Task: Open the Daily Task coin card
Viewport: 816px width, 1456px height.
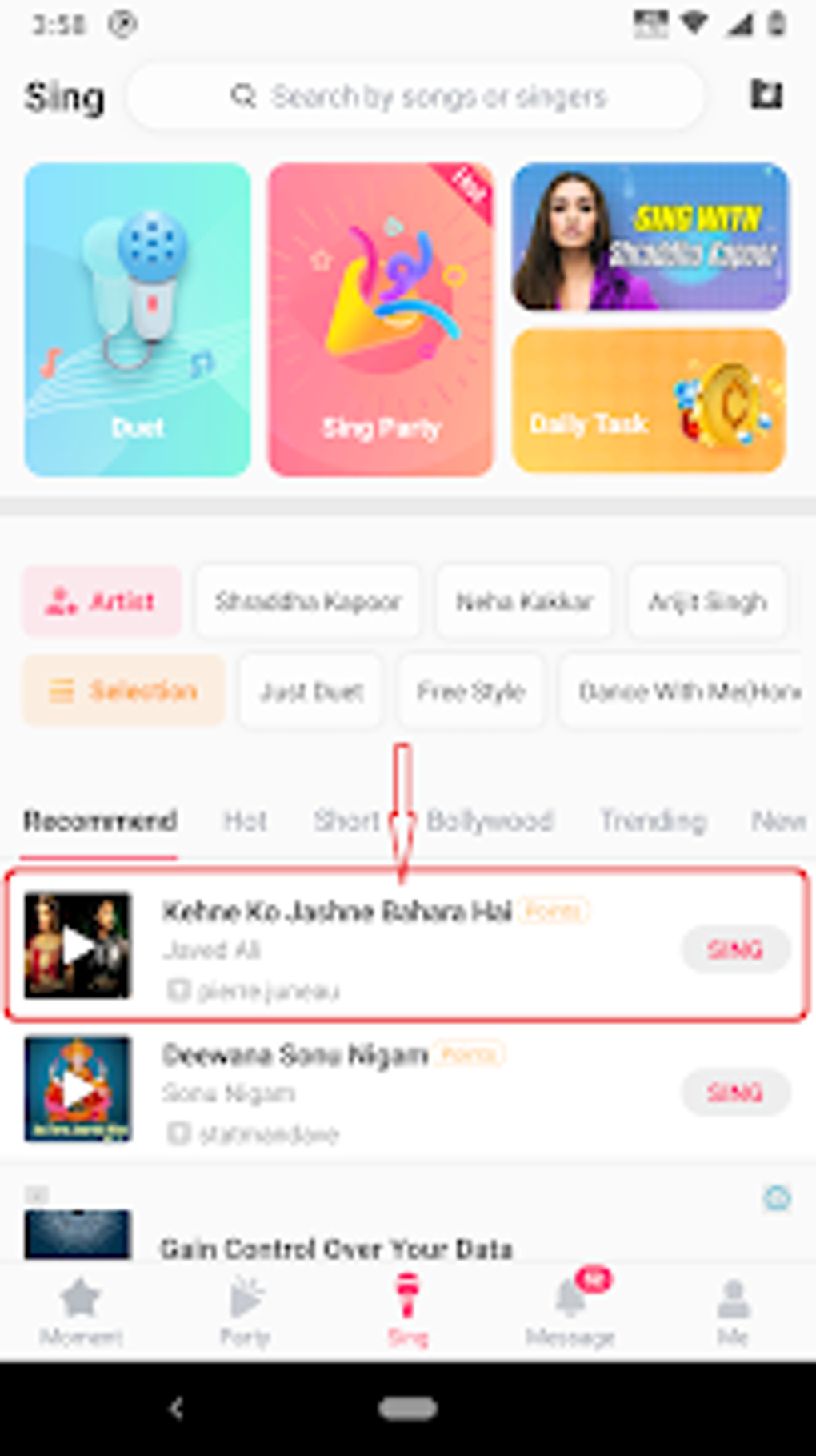Action: click(x=649, y=400)
